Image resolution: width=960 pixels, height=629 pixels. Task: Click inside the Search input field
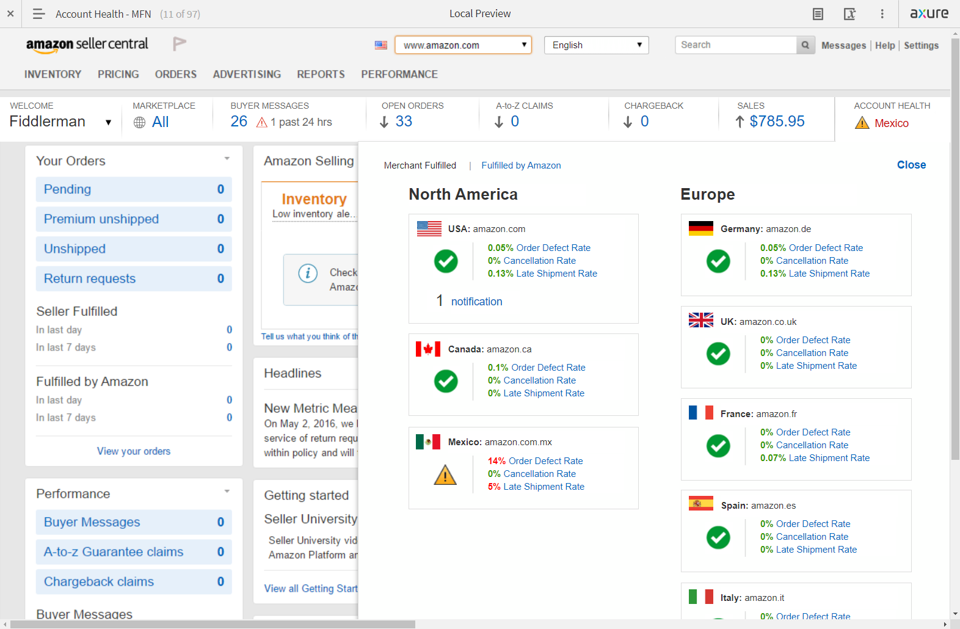[x=735, y=45]
